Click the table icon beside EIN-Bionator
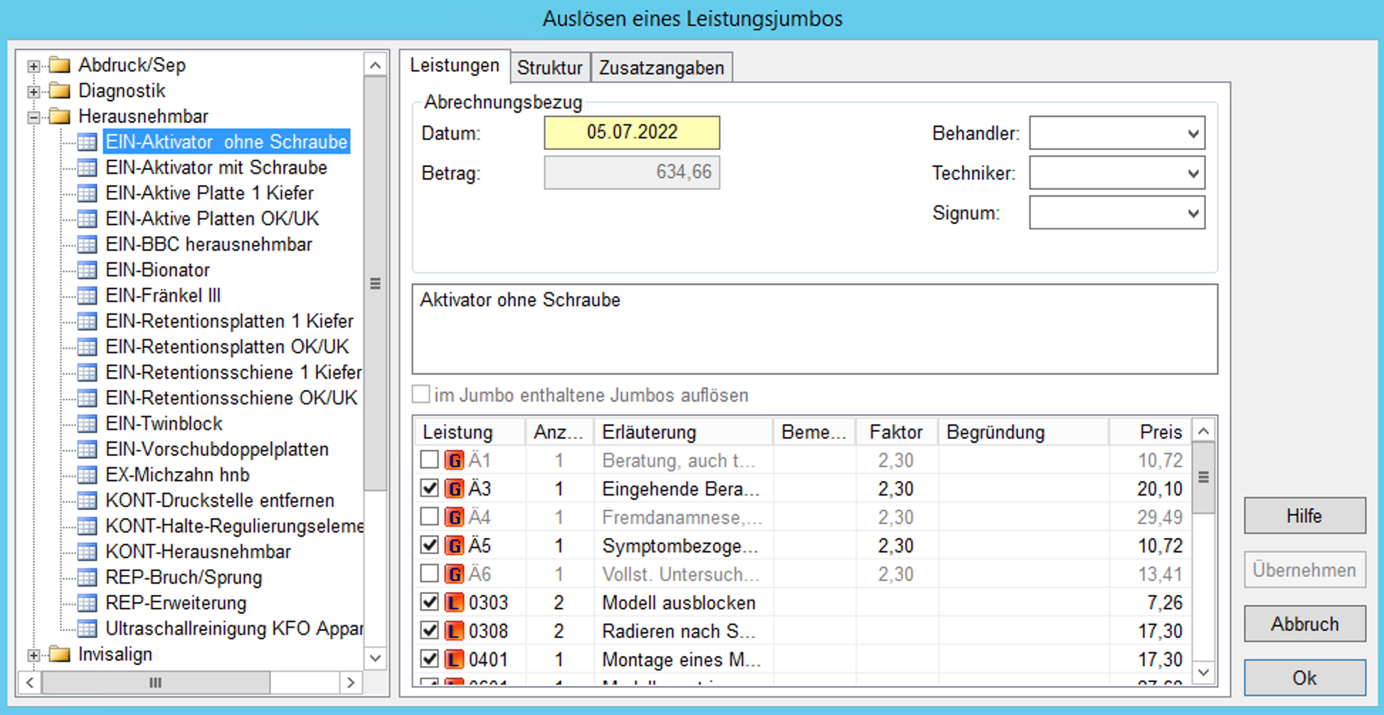The image size is (1384, 715). coord(88,270)
